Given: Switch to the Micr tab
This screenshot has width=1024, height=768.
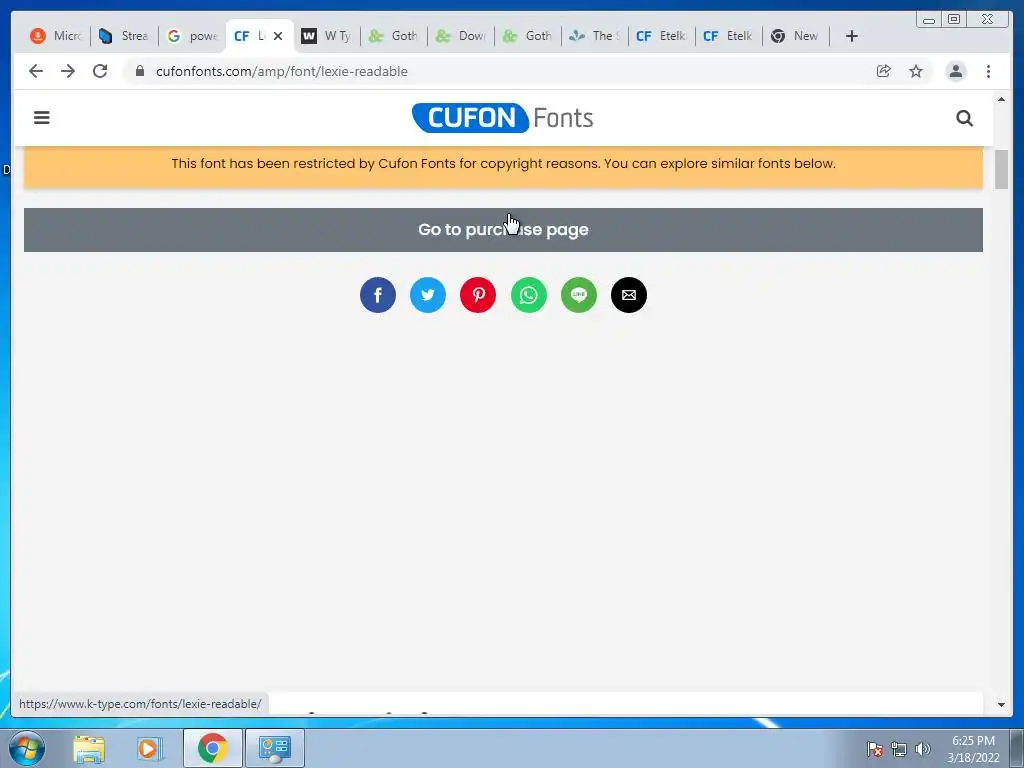Looking at the screenshot, I should pos(56,36).
